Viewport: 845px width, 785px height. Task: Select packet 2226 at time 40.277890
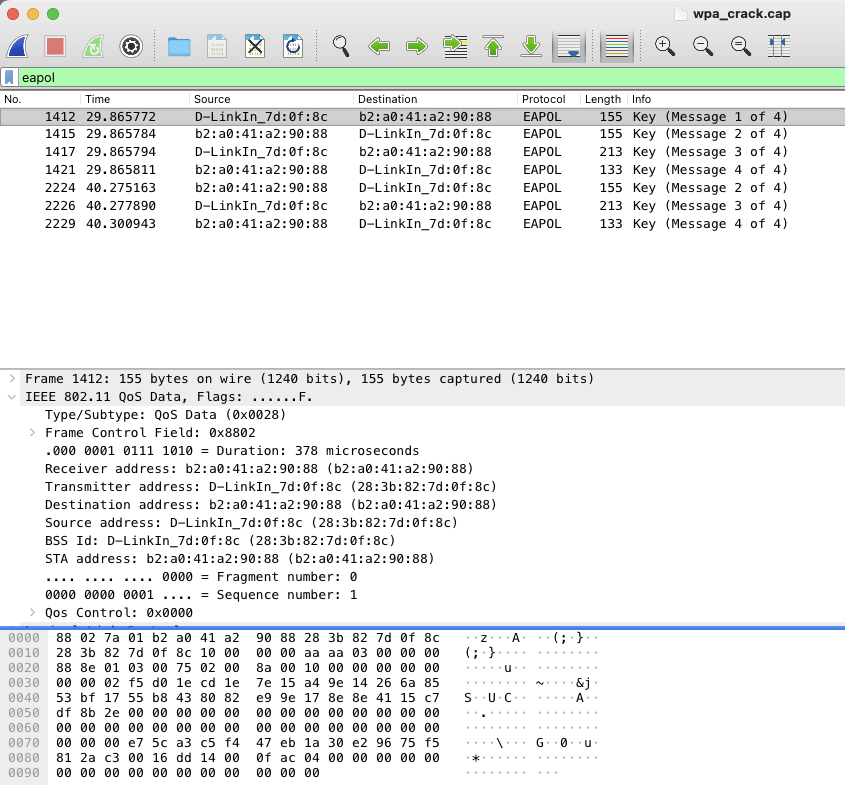pos(422,206)
